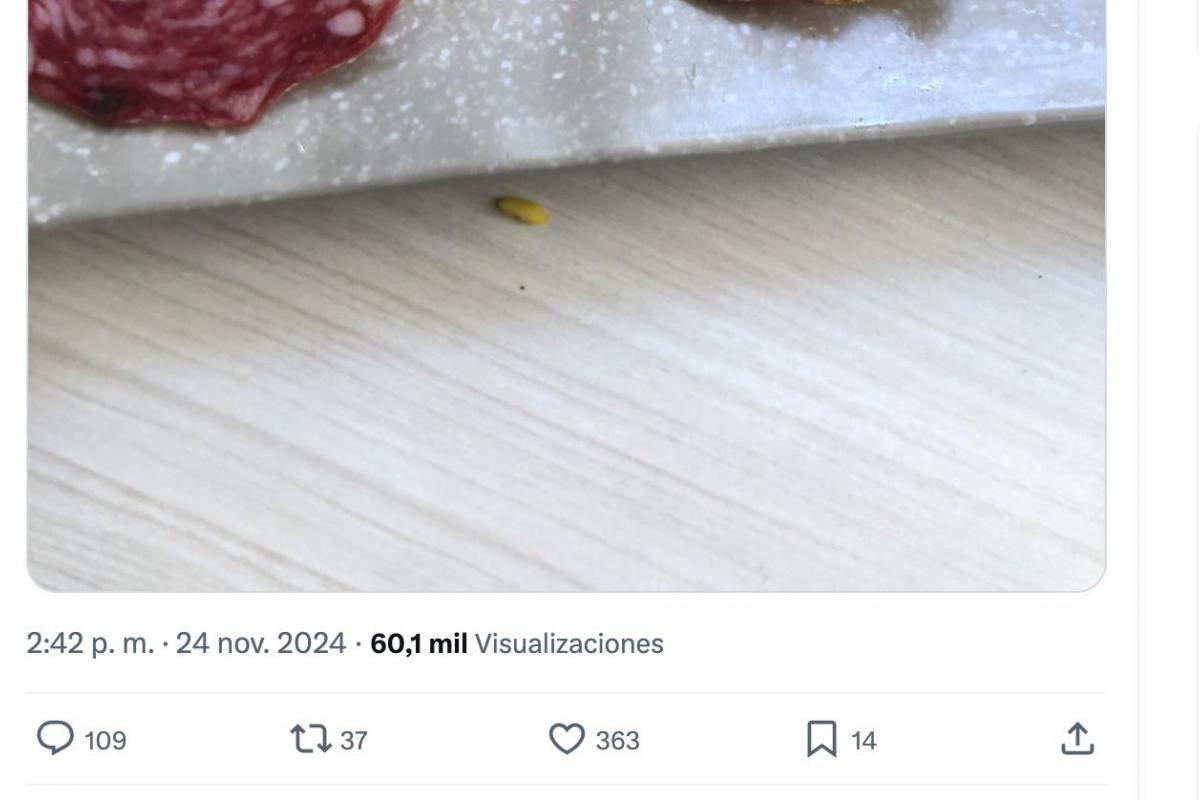This screenshot has height=800, width=1200.
Task: Click the 24 nov. 2024 date
Action: point(260,644)
